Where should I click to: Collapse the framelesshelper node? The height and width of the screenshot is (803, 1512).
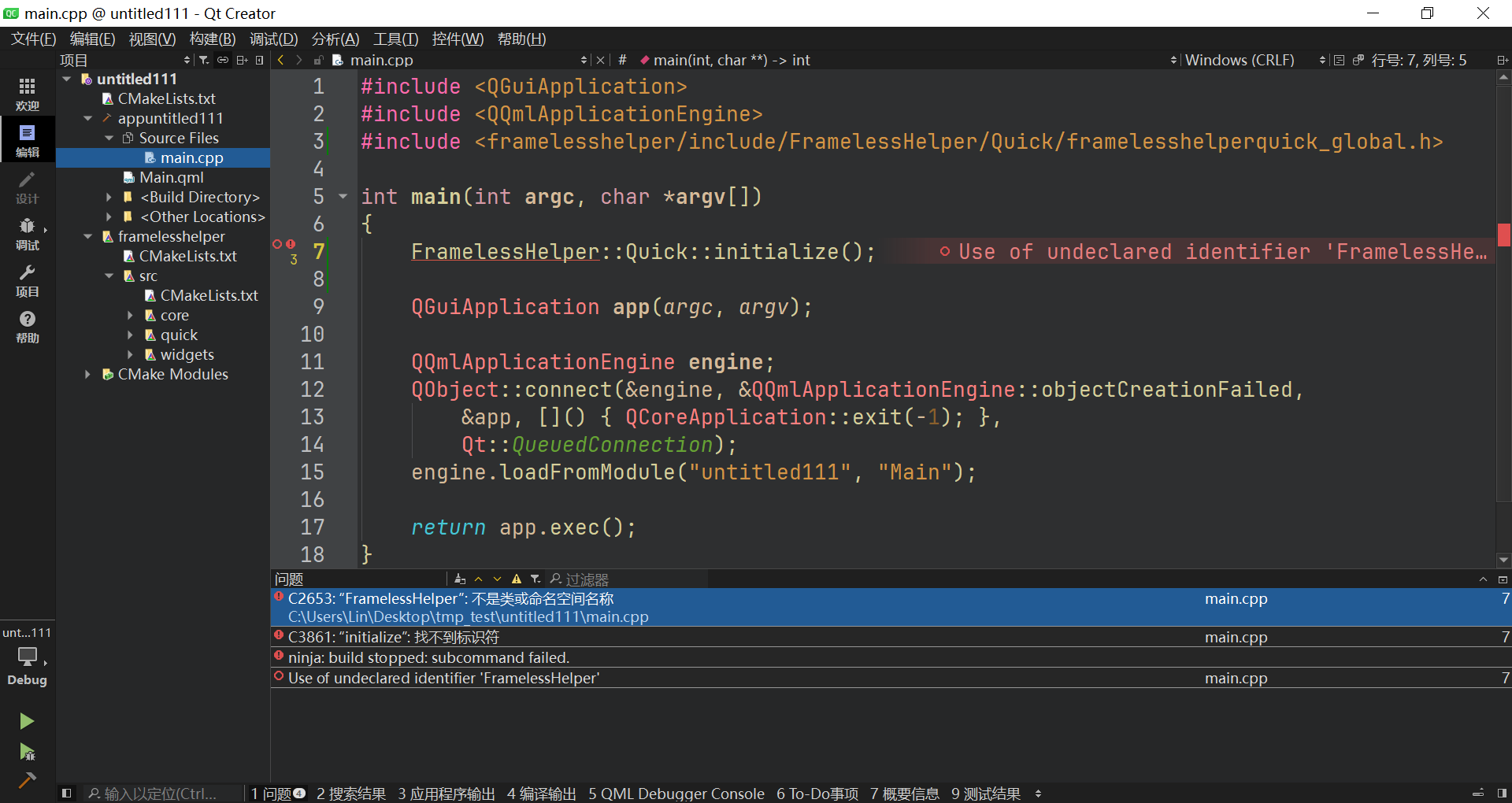88,236
